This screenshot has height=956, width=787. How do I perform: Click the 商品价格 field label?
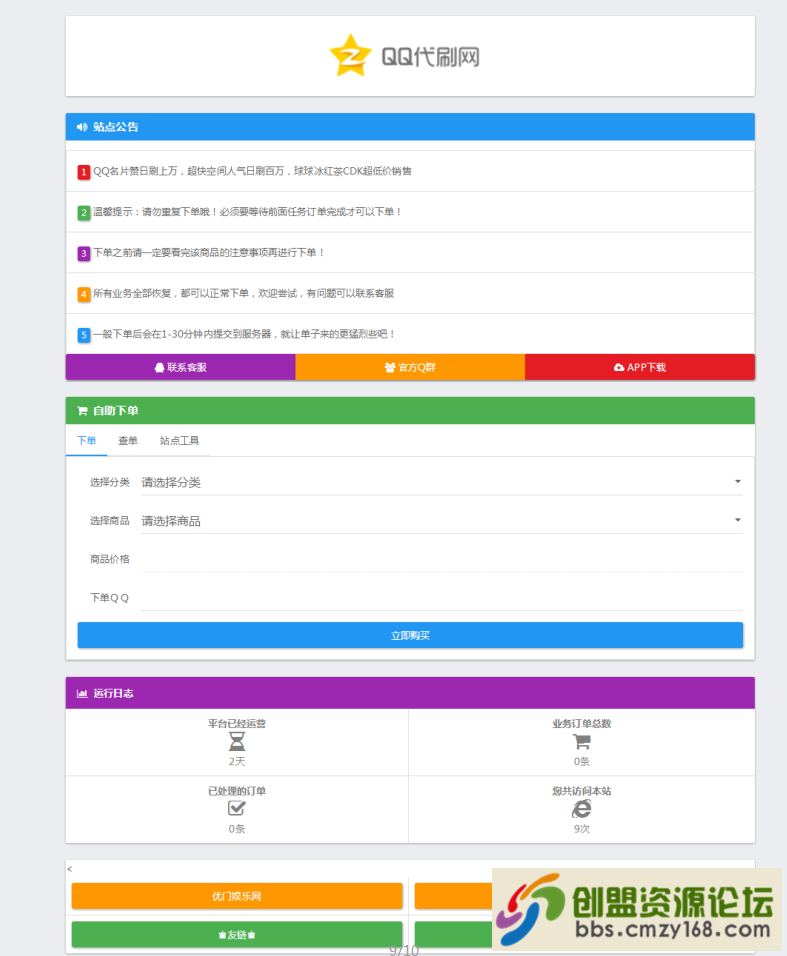[x=110, y=559]
